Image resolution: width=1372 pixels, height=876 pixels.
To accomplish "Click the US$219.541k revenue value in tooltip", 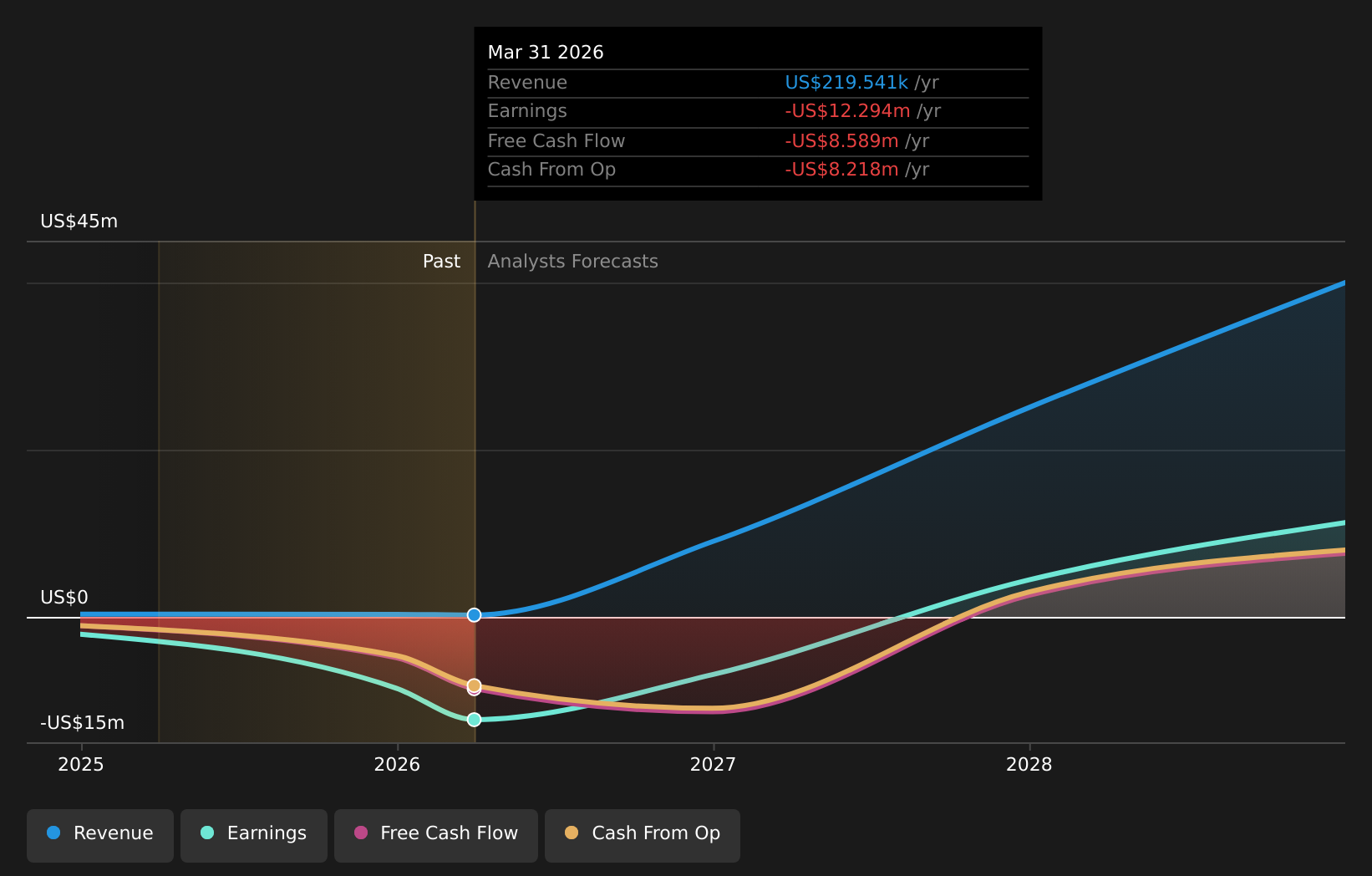I will [x=846, y=83].
